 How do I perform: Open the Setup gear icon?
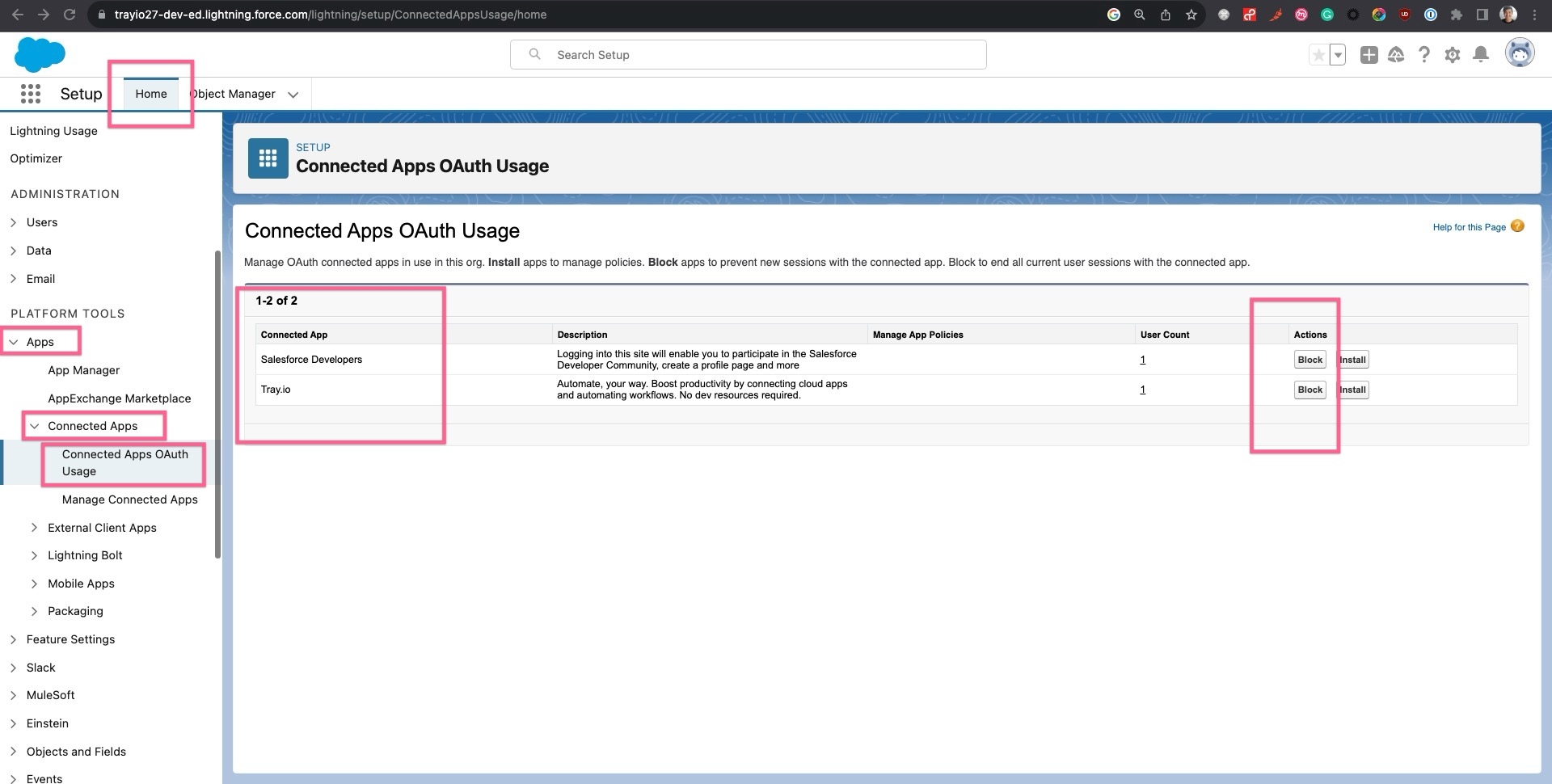1453,54
